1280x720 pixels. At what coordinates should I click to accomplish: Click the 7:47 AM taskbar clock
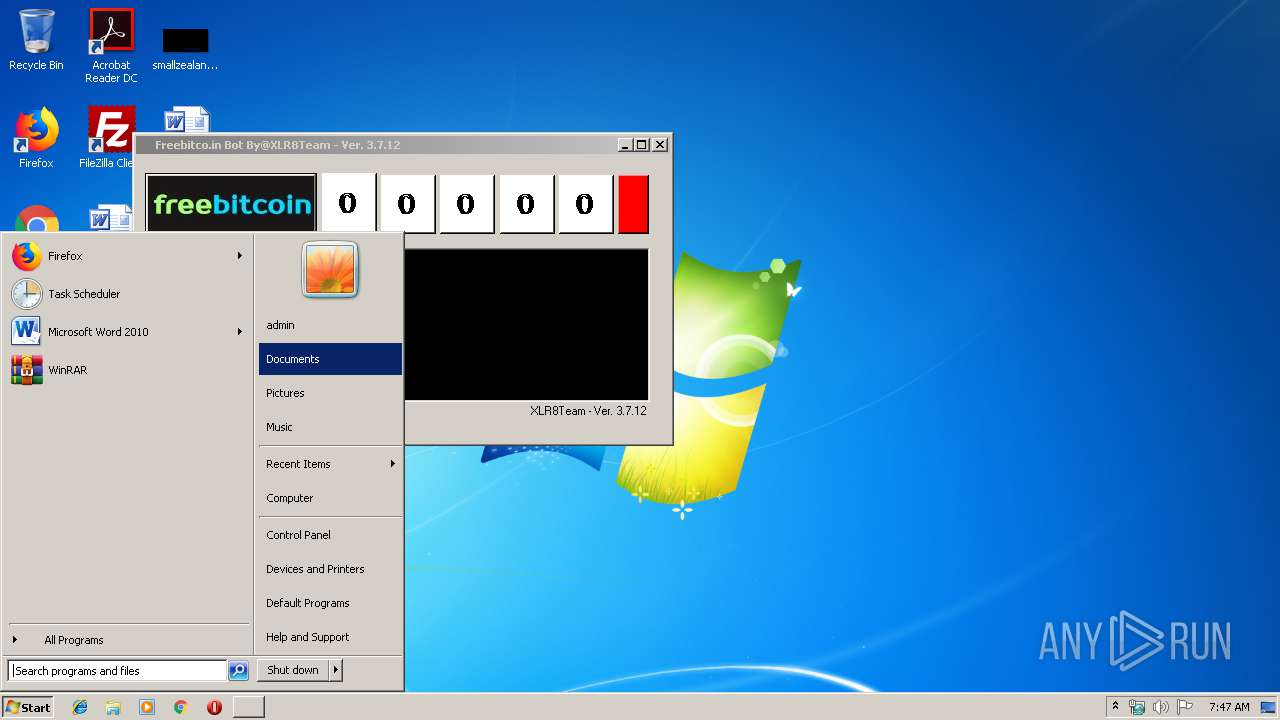tap(1229, 707)
